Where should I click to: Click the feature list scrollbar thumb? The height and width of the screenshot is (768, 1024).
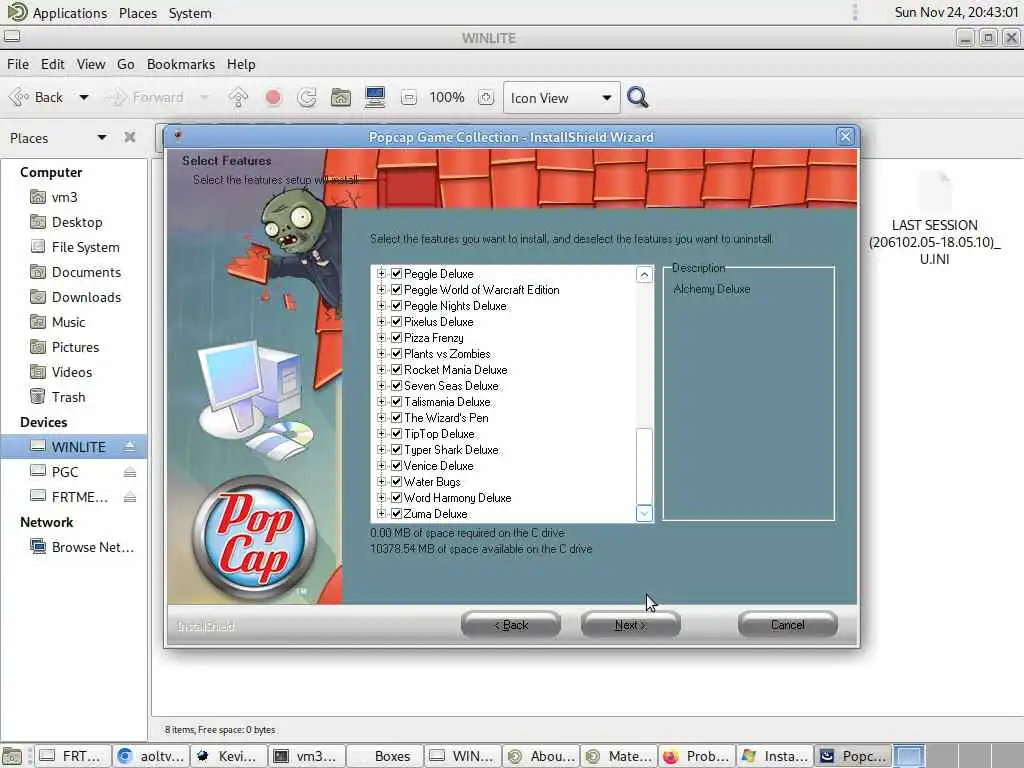tap(644, 466)
